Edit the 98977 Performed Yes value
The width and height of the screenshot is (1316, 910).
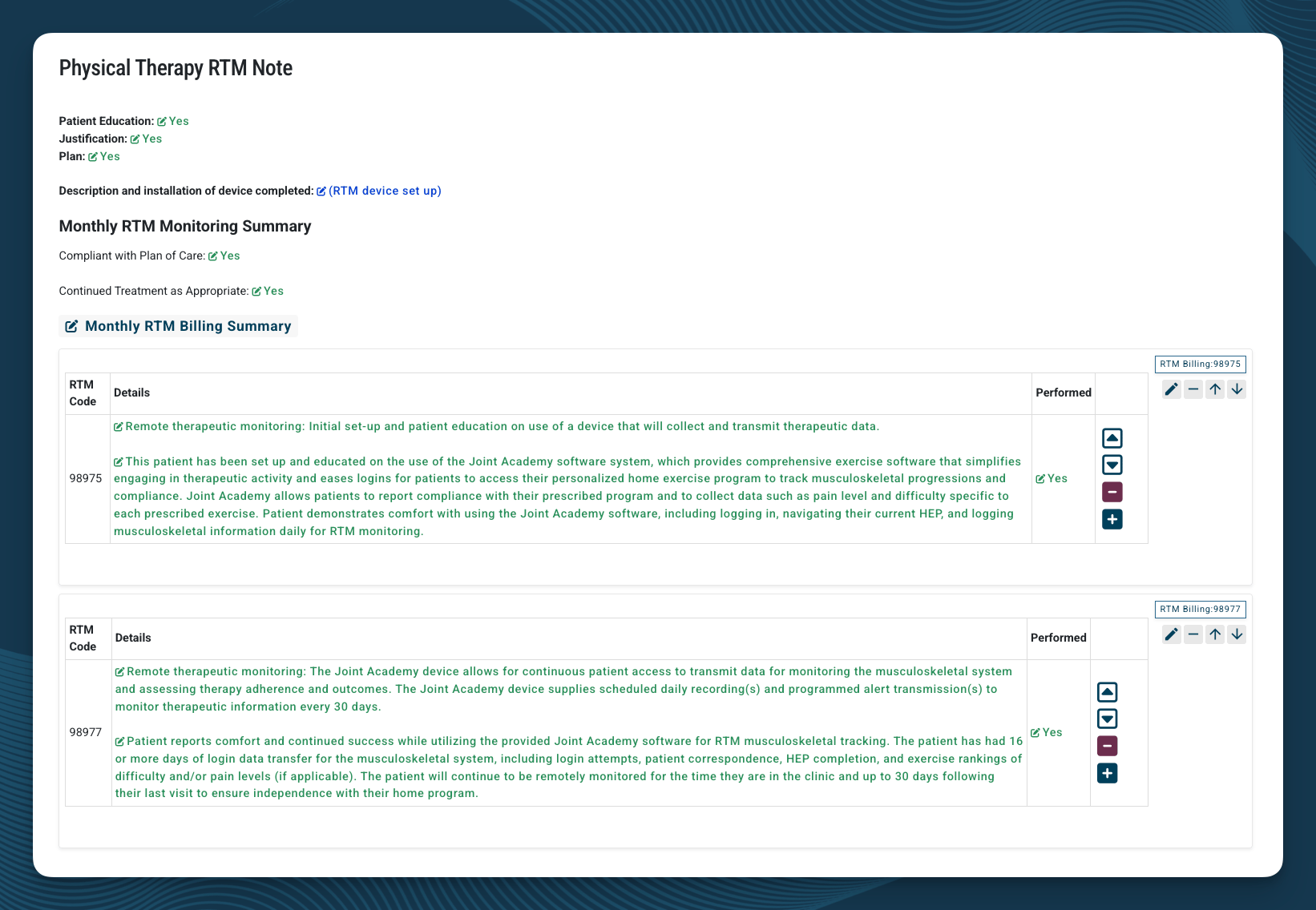pyautogui.click(x=1047, y=732)
